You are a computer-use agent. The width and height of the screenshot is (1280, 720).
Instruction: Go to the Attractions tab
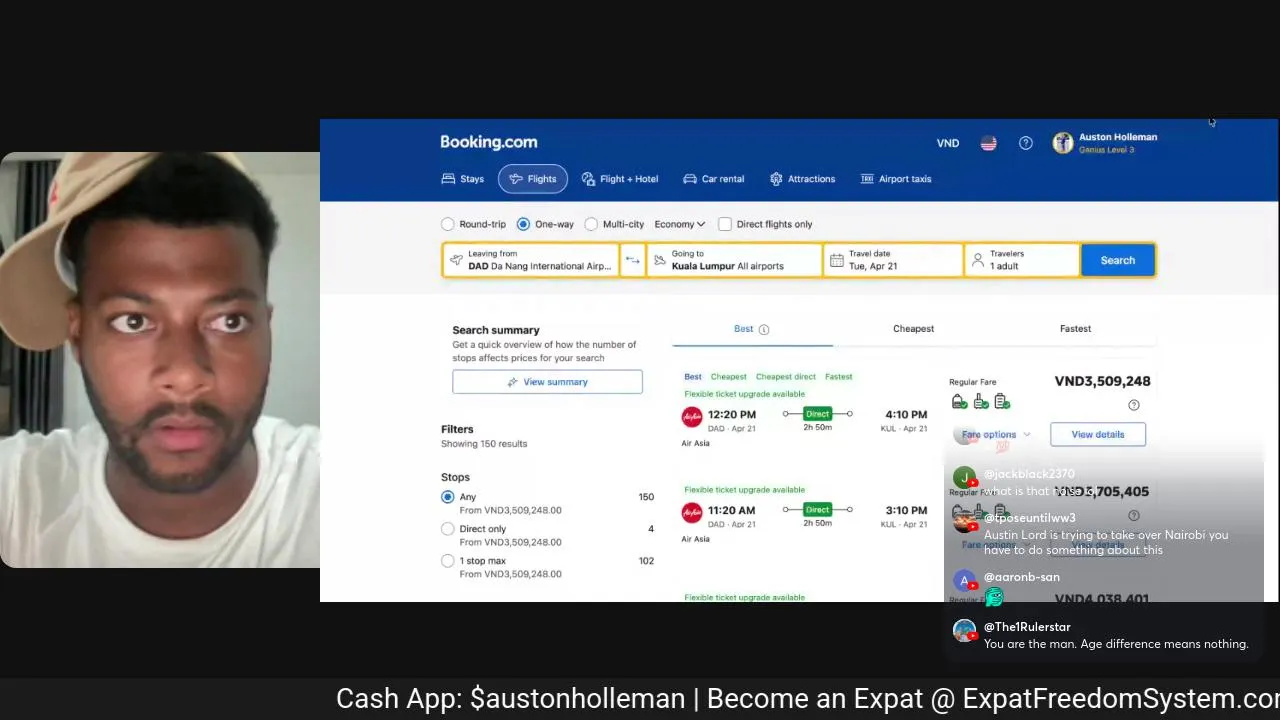pyautogui.click(x=802, y=179)
